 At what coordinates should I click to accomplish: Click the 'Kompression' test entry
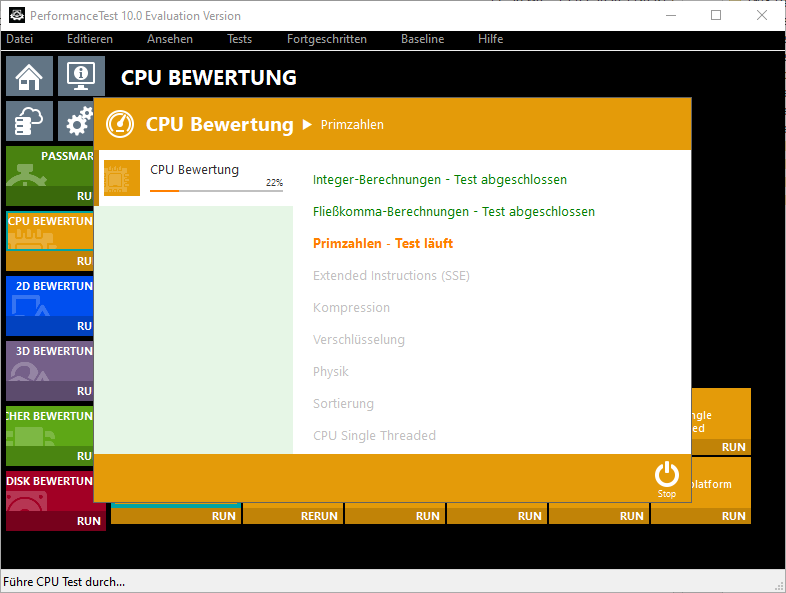pyautogui.click(x=351, y=307)
